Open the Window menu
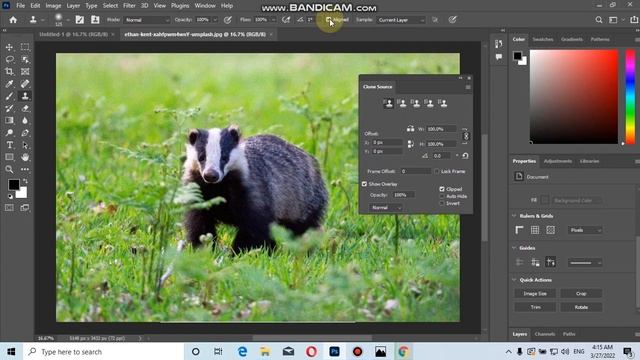This screenshot has width=640, height=360. coord(205,6)
